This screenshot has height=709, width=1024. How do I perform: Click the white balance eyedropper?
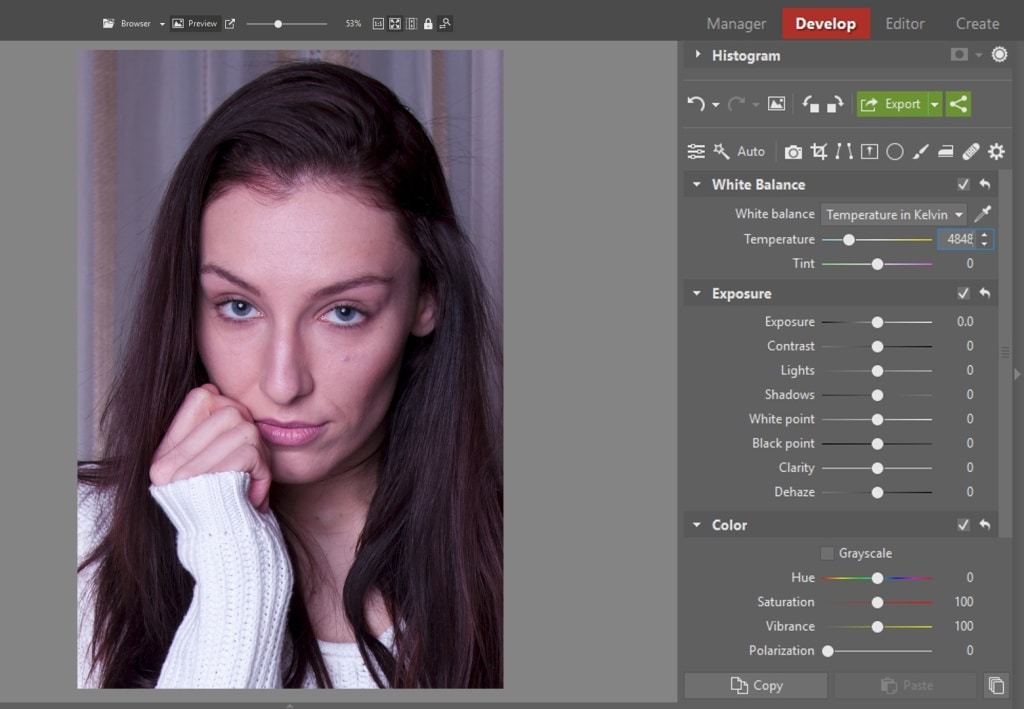pyautogui.click(x=984, y=213)
